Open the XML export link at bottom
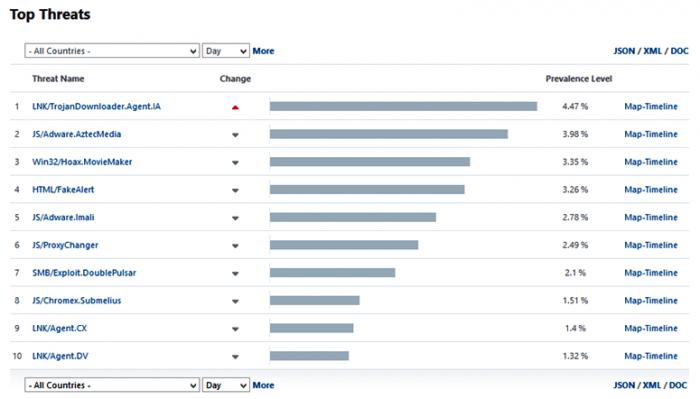 point(652,385)
